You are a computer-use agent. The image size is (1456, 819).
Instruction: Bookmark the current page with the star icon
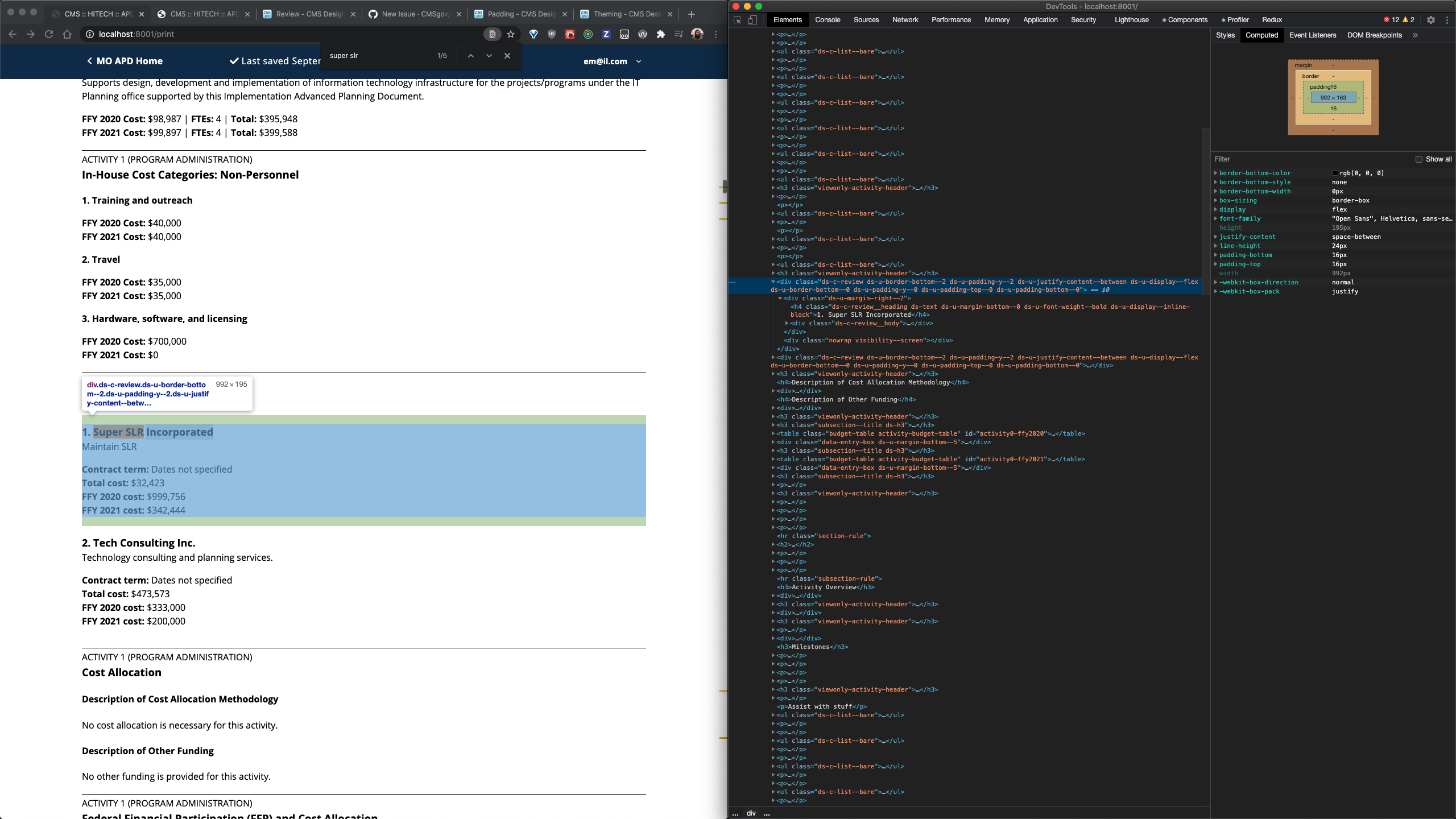click(510, 34)
